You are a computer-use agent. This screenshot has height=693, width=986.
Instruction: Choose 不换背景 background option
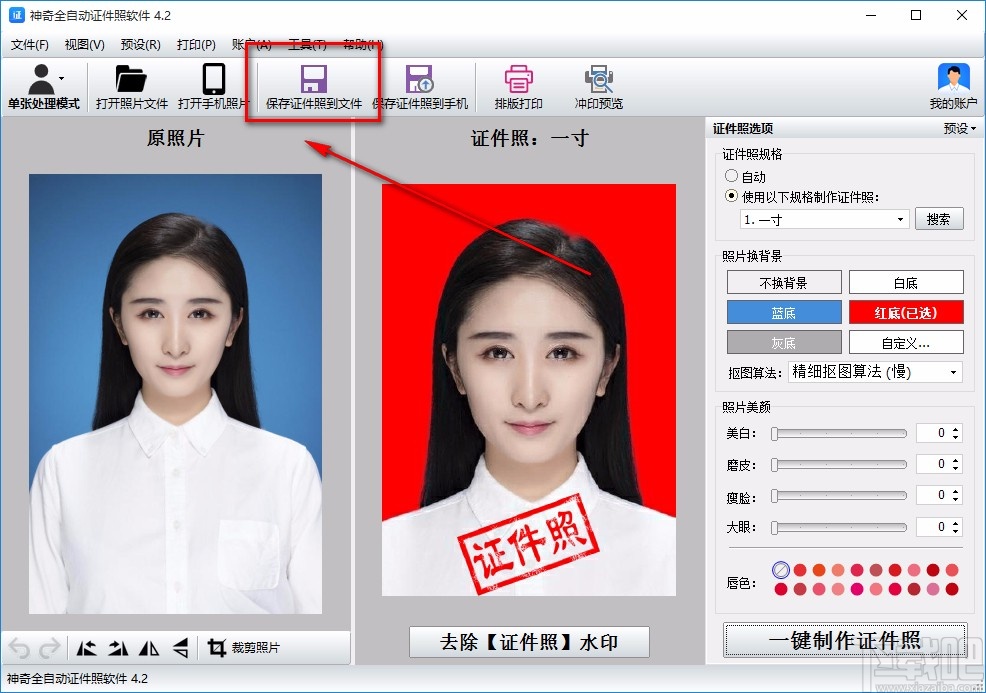(784, 282)
